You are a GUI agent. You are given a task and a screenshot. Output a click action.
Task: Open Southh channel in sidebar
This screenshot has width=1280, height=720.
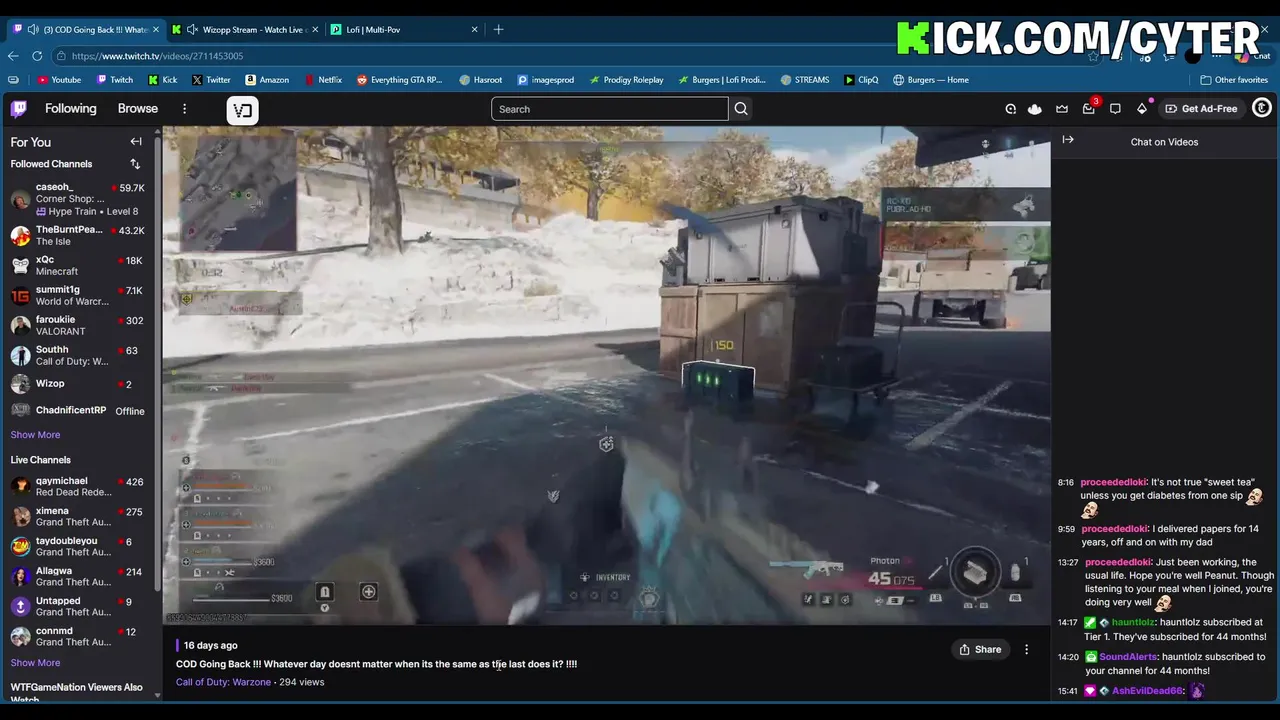tap(78, 355)
